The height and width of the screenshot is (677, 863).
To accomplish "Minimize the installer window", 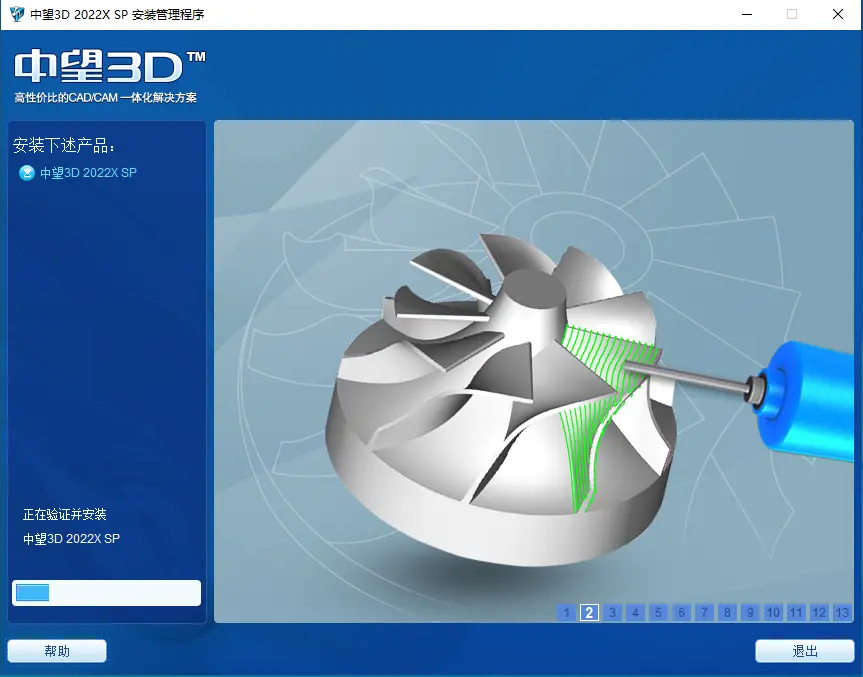I will 747,14.
